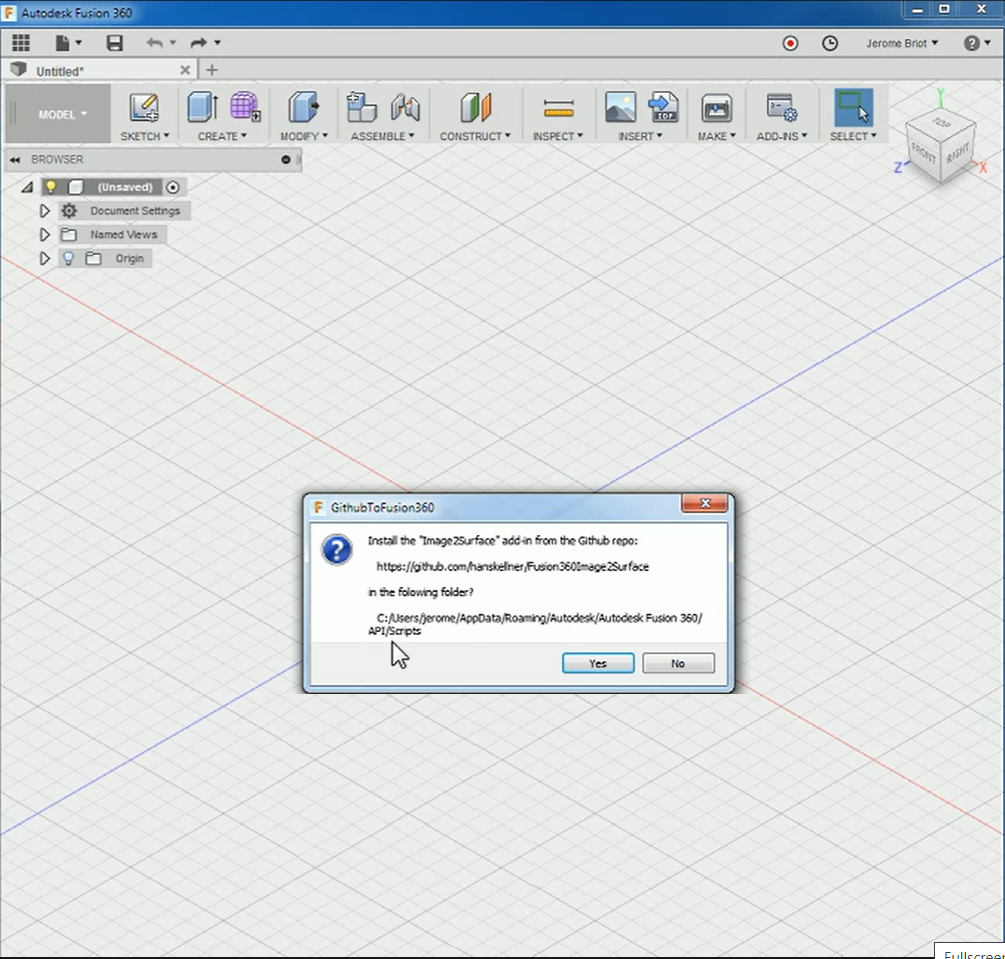The width and height of the screenshot is (1005, 959).
Task: Select Document Settings in the browser
Action: coord(135,211)
